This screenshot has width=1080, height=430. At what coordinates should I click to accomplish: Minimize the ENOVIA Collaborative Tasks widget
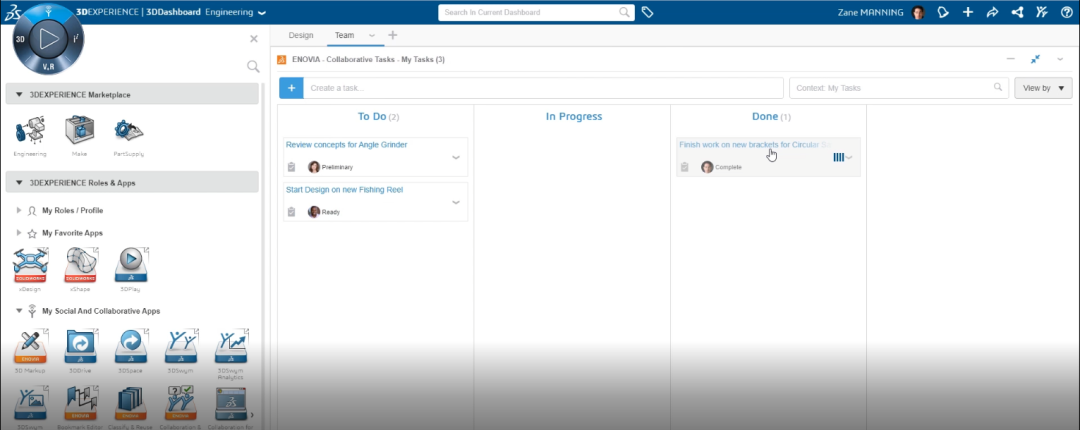tap(1010, 59)
